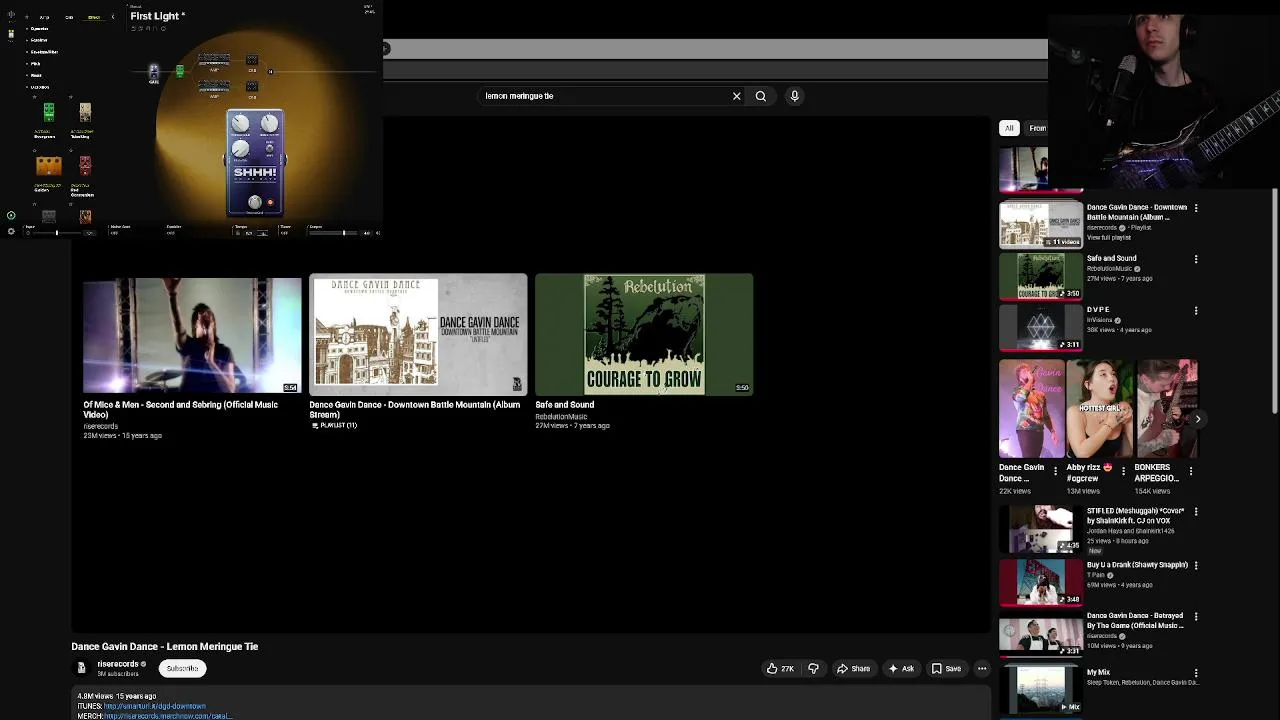The width and height of the screenshot is (1280, 720).
Task: Select the orange Golden pedal in the browser
Action: (49, 166)
